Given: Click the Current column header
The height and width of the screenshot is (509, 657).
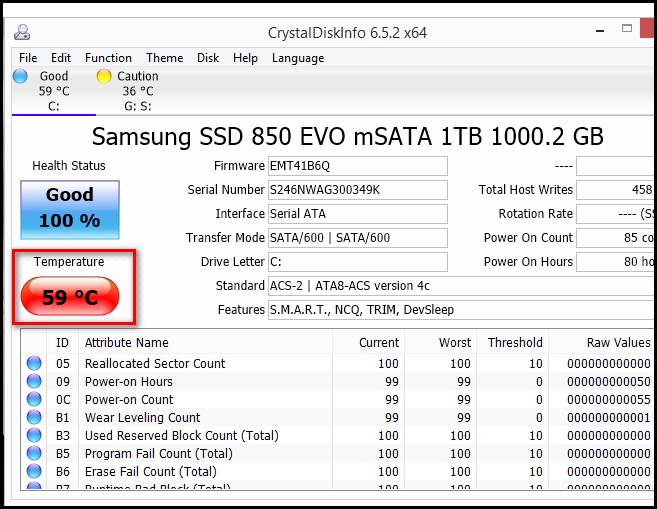Looking at the screenshot, I should click(368, 342).
